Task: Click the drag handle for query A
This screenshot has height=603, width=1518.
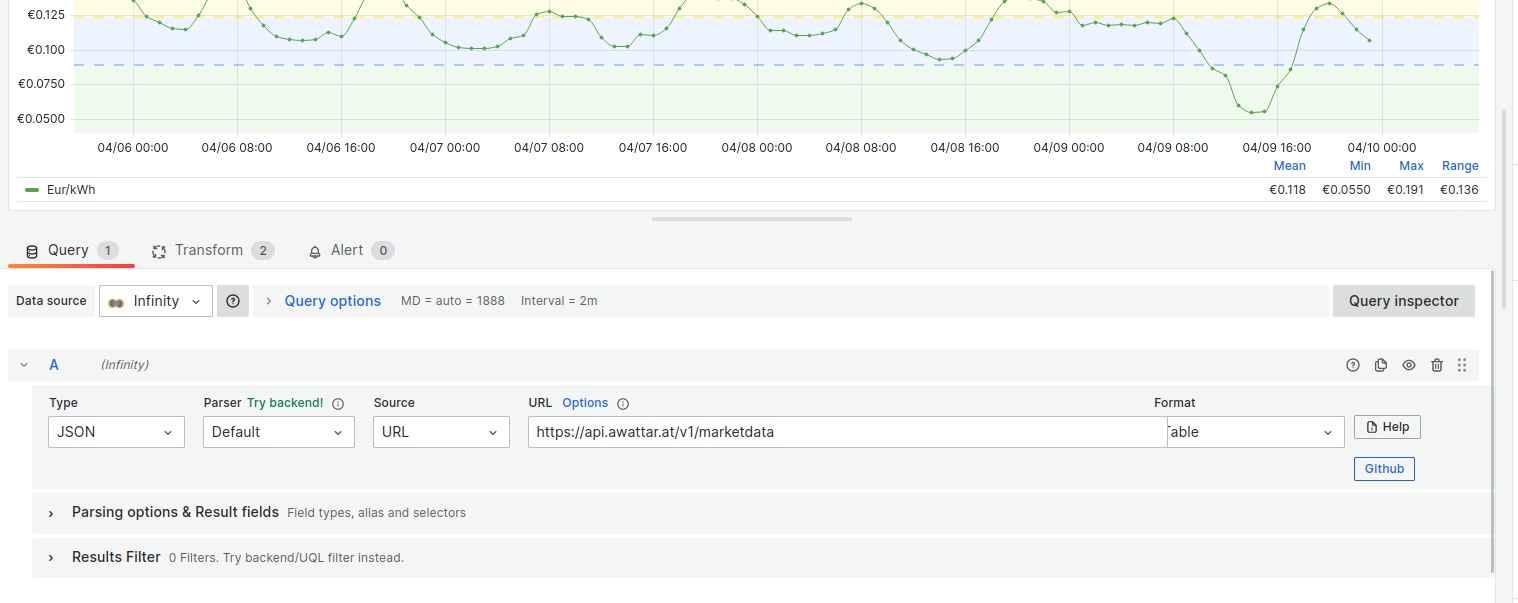Action: point(1462,365)
